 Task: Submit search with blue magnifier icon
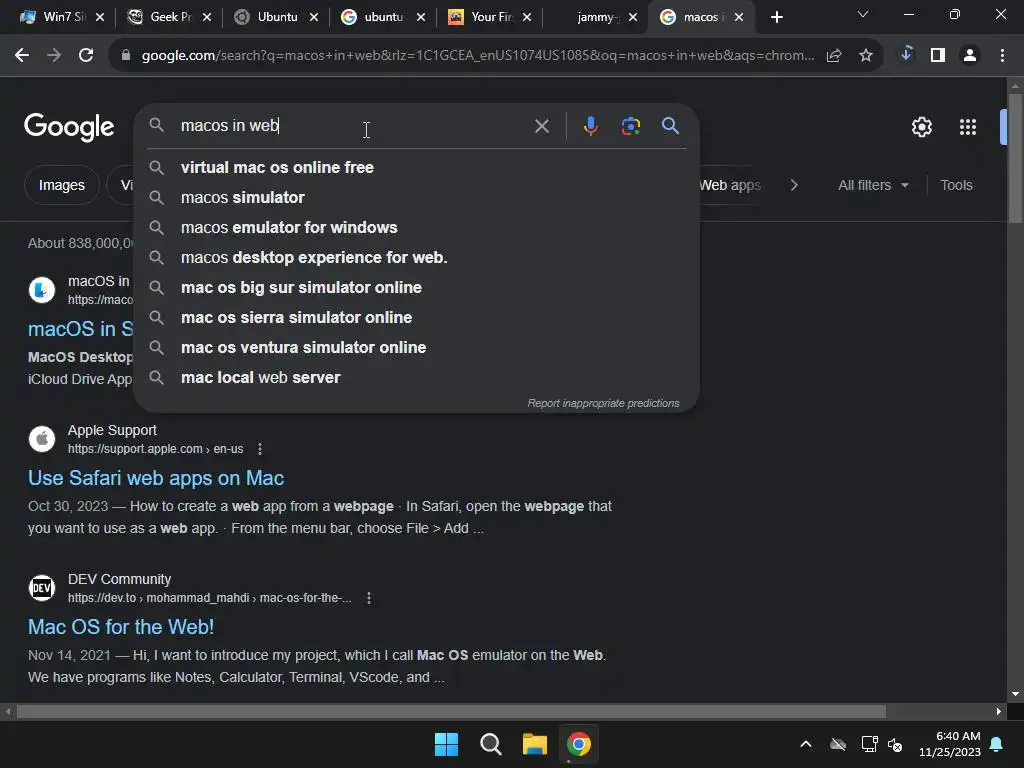click(x=670, y=125)
